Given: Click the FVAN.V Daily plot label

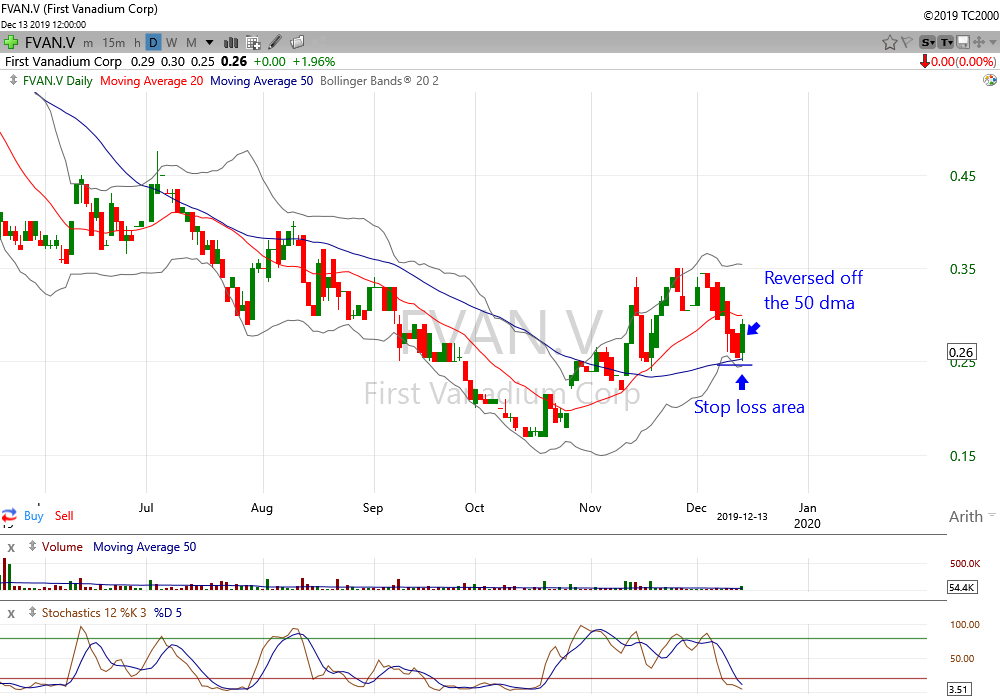Looking at the screenshot, I should click(x=57, y=81).
